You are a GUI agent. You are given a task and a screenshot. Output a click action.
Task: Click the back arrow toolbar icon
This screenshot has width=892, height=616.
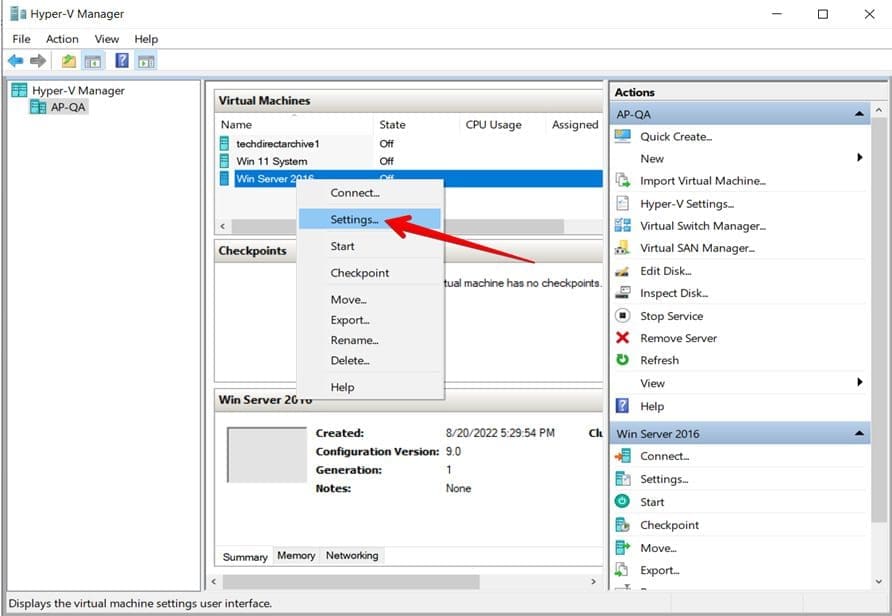point(15,61)
